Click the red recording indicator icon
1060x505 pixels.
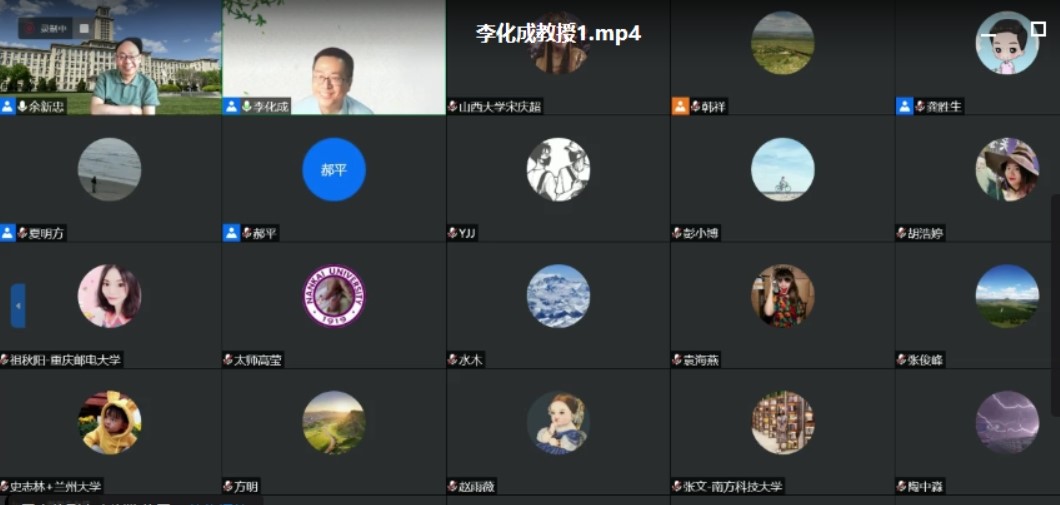[29, 28]
